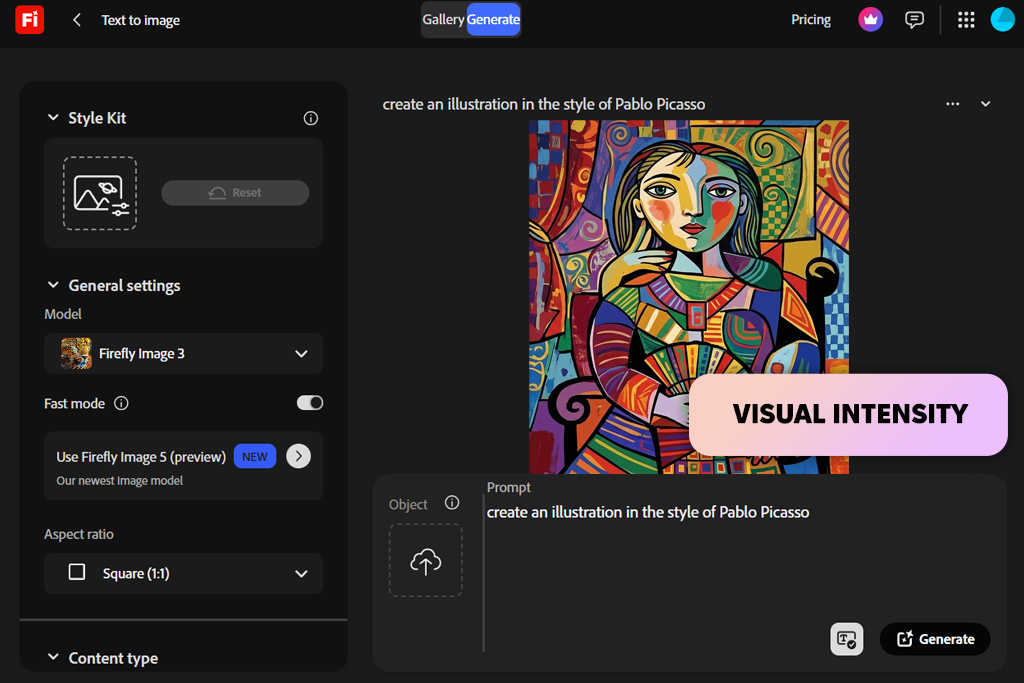This screenshot has height=683, width=1024.
Task: Open the generated Picasso-style image
Action: click(x=689, y=297)
